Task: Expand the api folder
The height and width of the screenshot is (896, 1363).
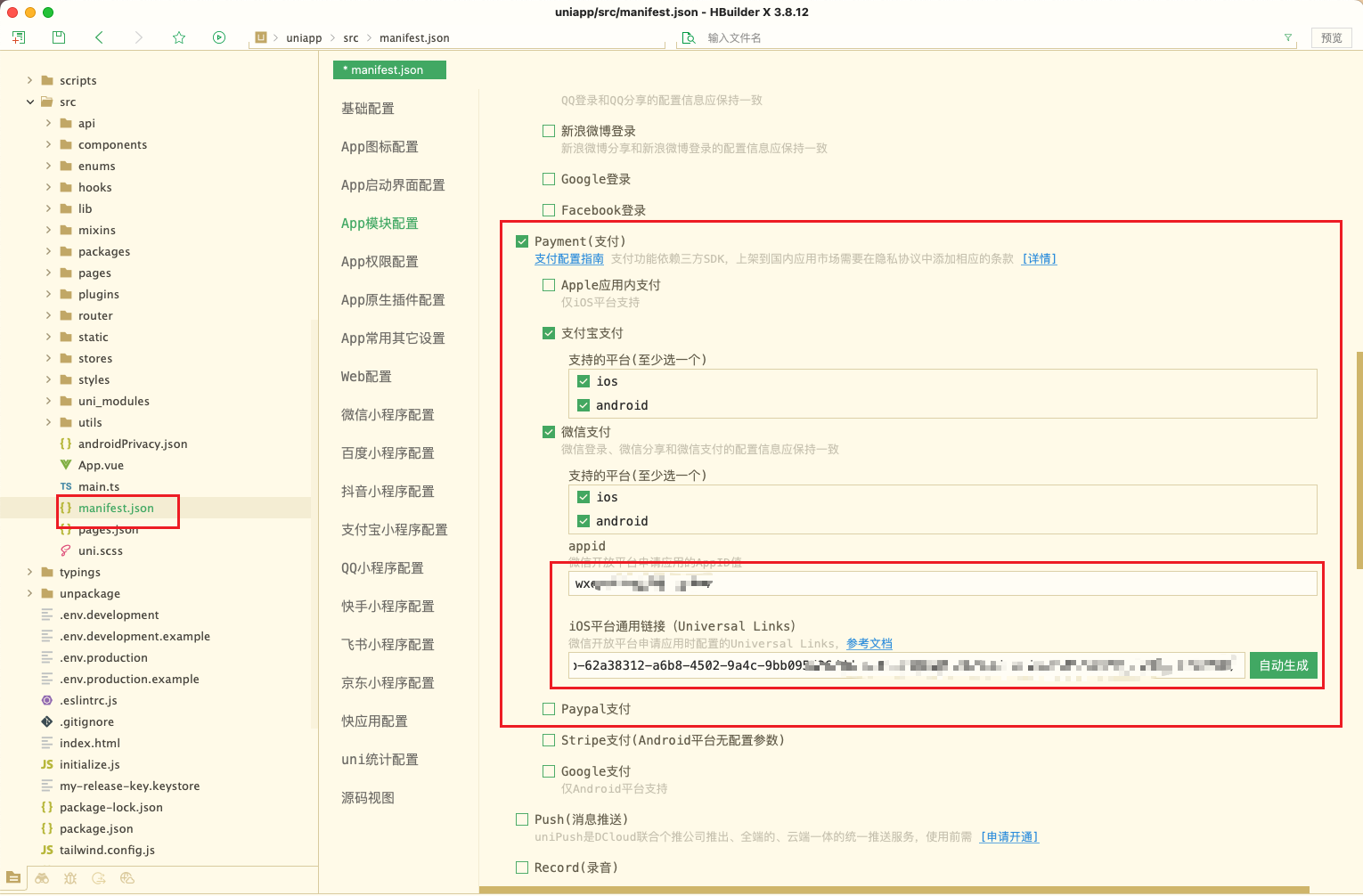Action: [x=48, y=123]
